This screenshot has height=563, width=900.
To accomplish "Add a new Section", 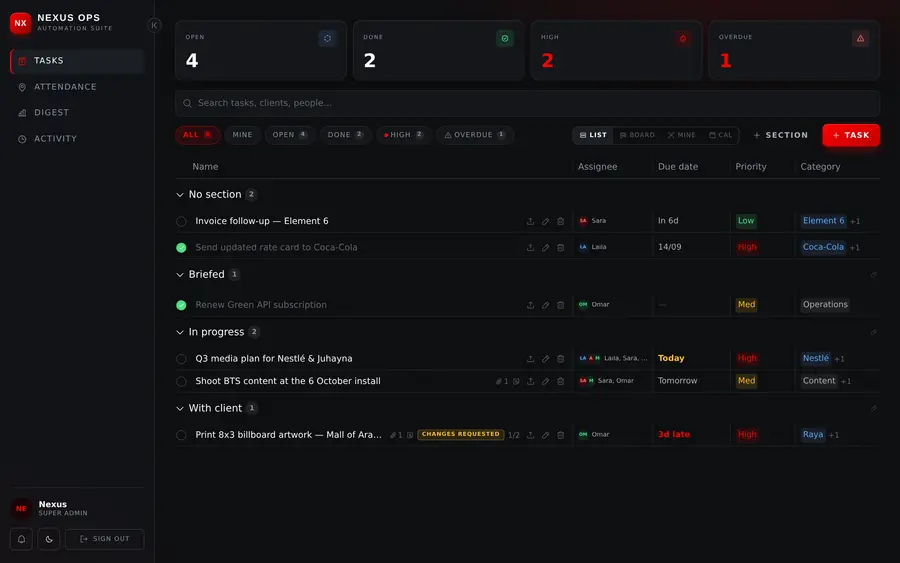I will coord(781,135).
